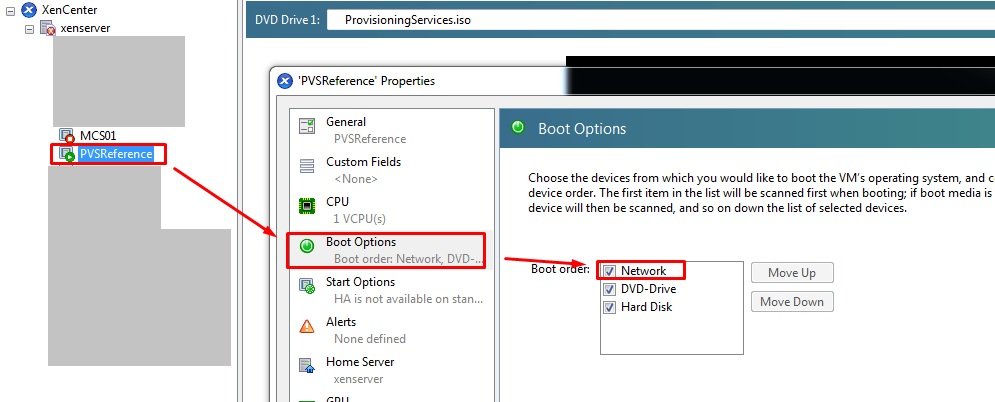Collapse the xenserver tree node
This screenshot has height=402, width=995.
(x=29, y=28)
